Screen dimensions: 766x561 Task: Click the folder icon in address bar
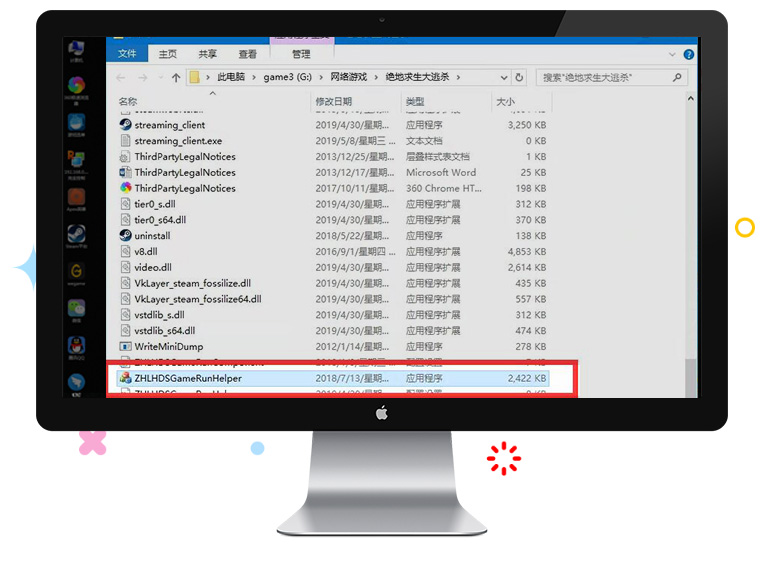[194, 77]
